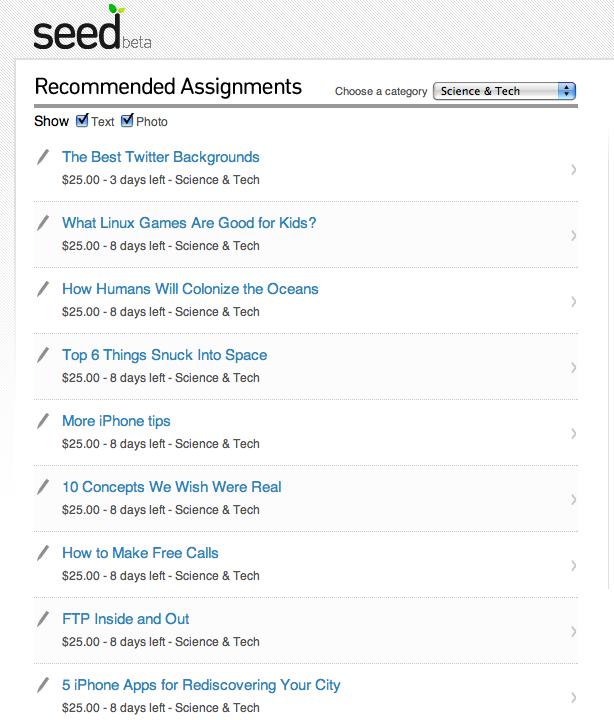The image size is (614, 720).
Task: Click pencil icon by Colonize the Oceans
Action: [43, 289]
